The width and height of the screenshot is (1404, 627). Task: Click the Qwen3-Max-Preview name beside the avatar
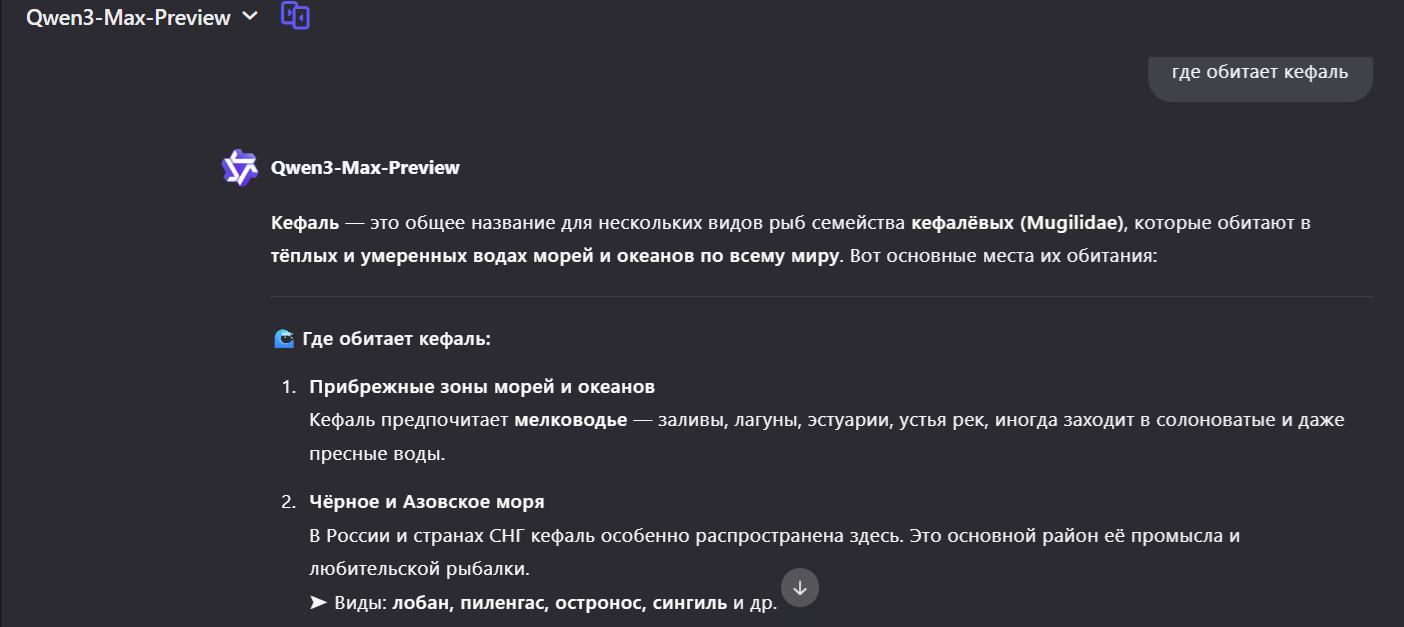click(x=365, y=168)
